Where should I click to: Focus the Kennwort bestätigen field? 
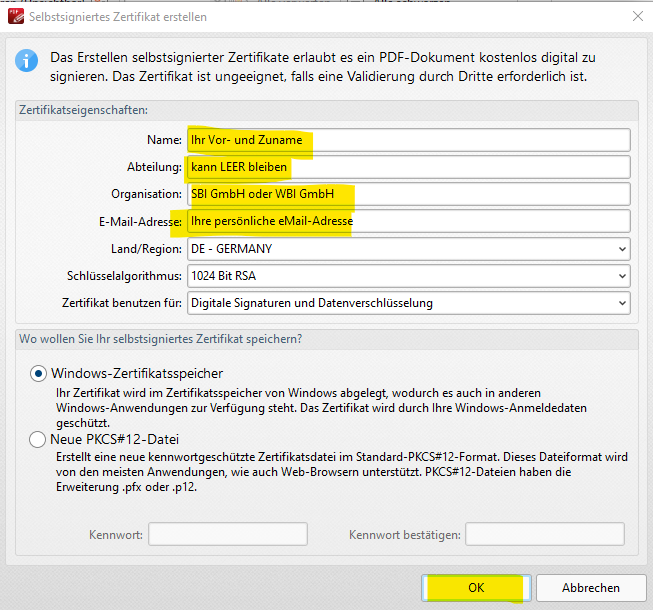(544, 534)
